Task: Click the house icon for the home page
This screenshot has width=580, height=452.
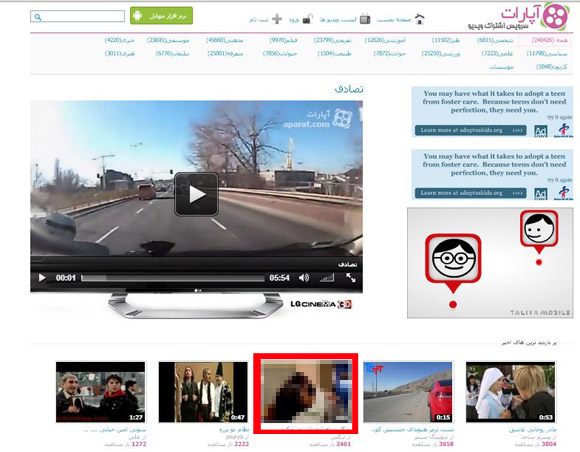Action: (x=419, y=19)
